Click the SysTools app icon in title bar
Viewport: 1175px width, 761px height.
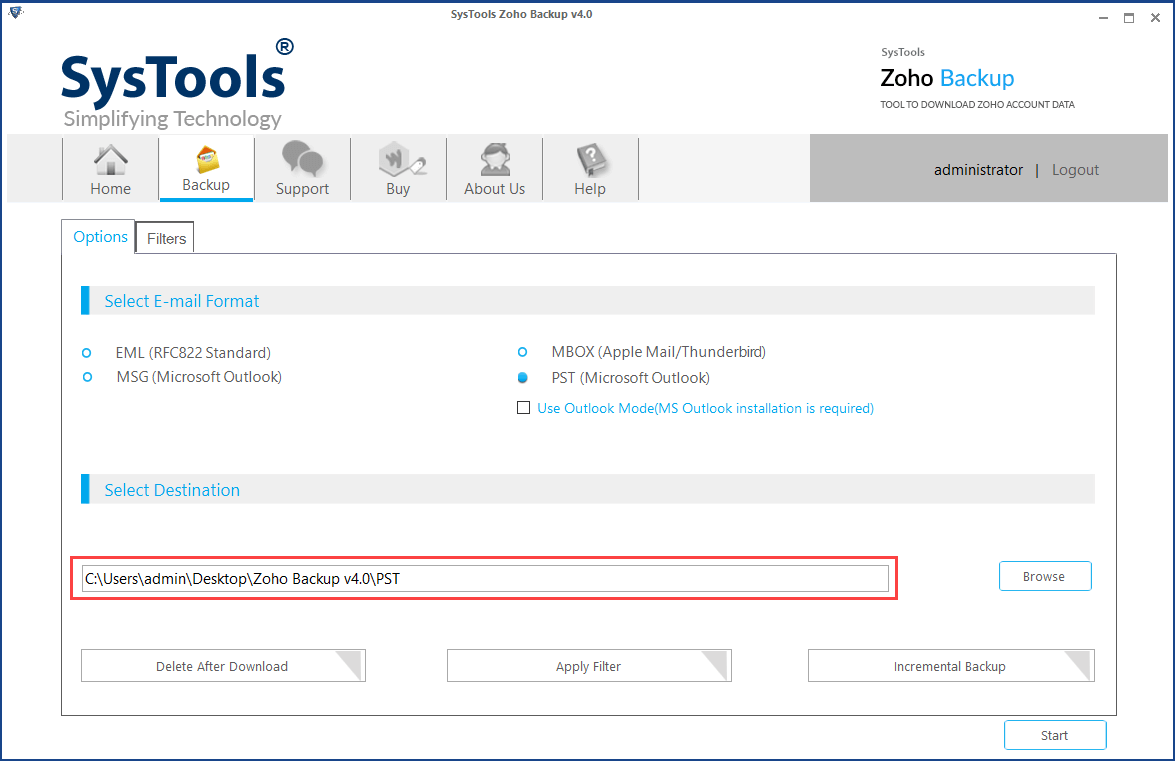[x=15, y=13]
